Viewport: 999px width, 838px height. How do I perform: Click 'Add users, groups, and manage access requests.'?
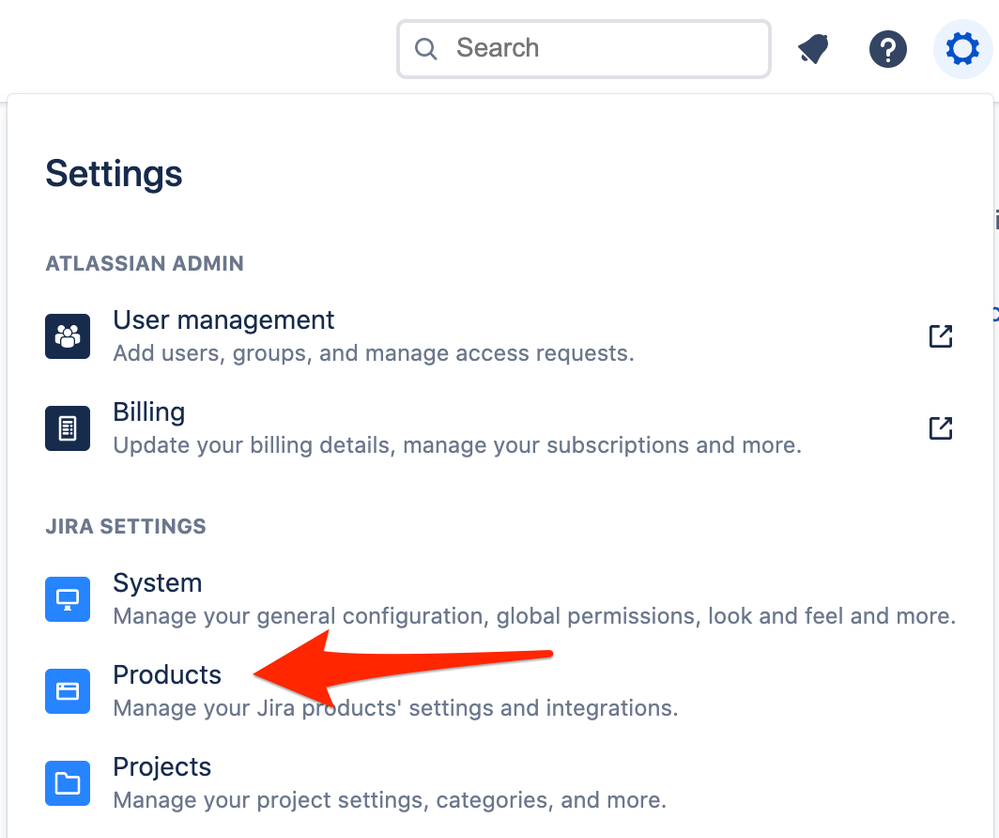point(373,354)
